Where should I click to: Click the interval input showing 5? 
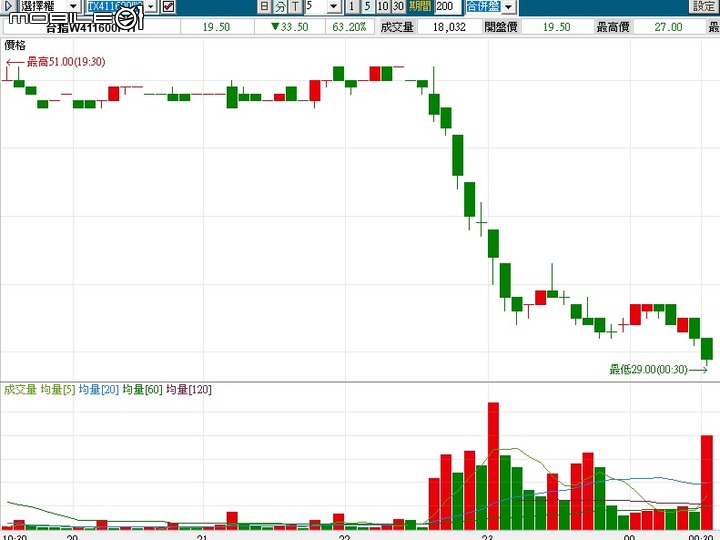click(x=316, y=6)
